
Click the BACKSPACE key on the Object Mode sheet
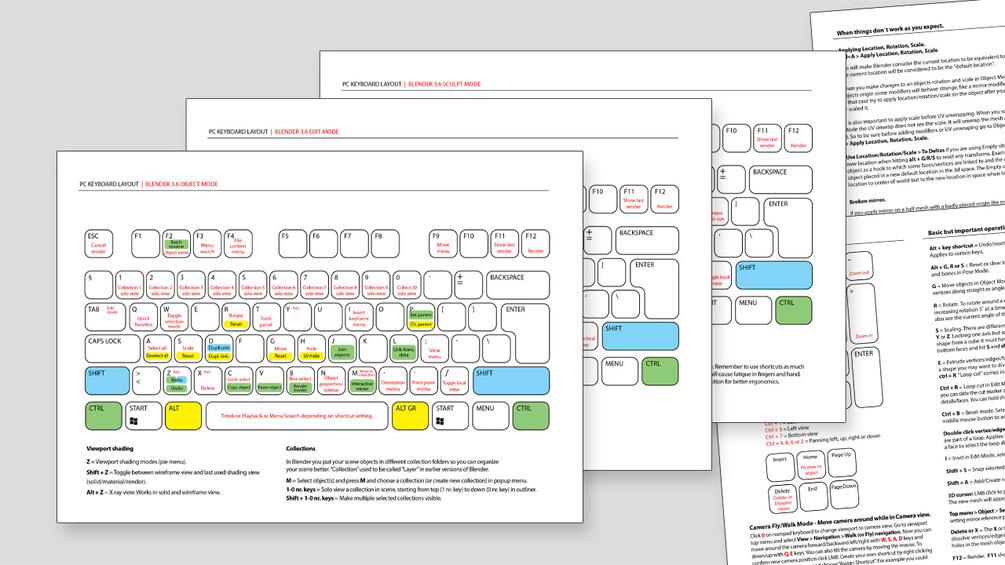pos(518,285)
